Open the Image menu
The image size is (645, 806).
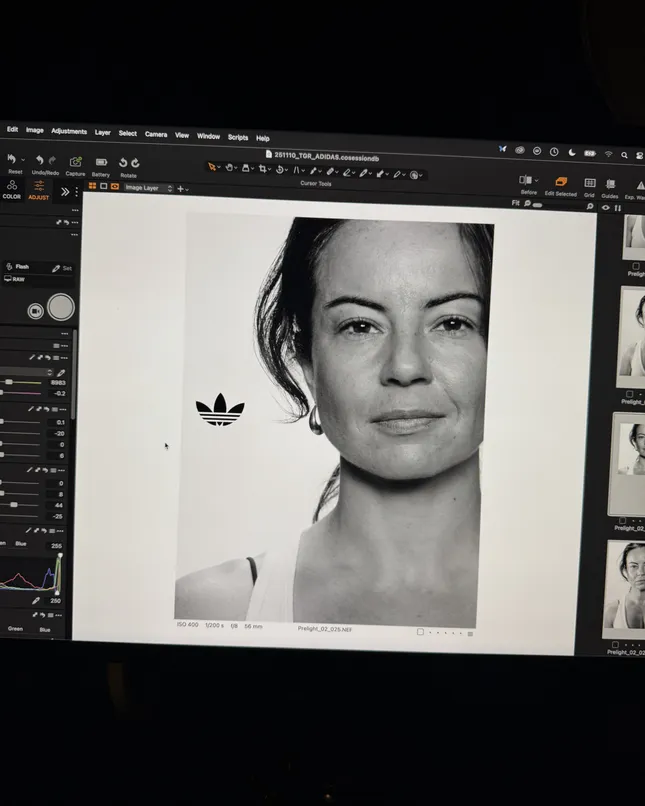[35, 130]
